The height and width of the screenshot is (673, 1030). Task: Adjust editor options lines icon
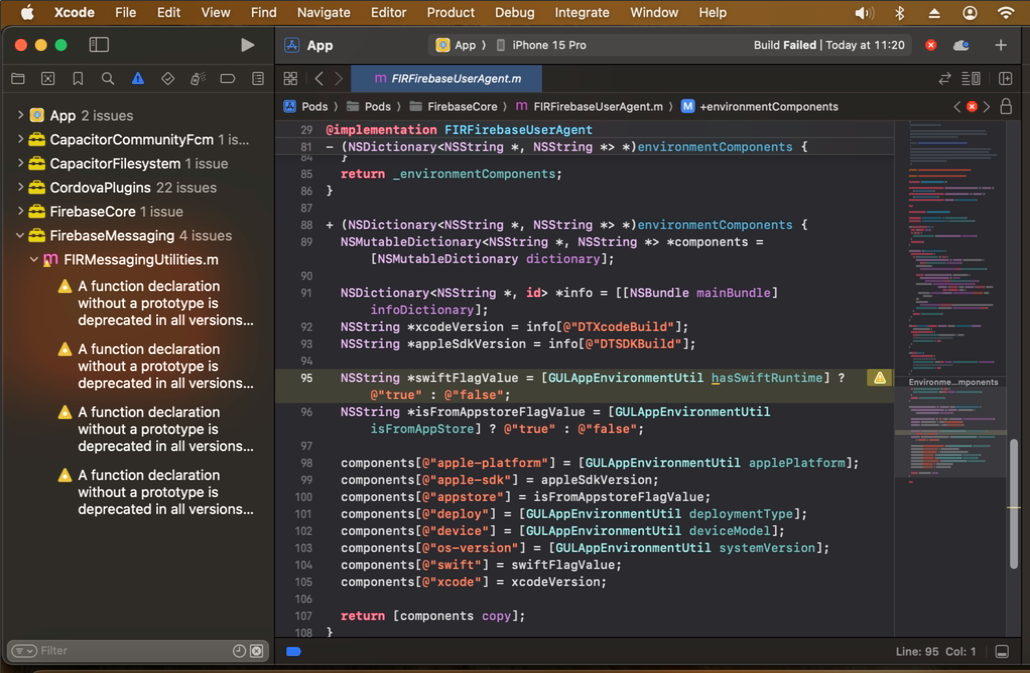click(971, 79)
